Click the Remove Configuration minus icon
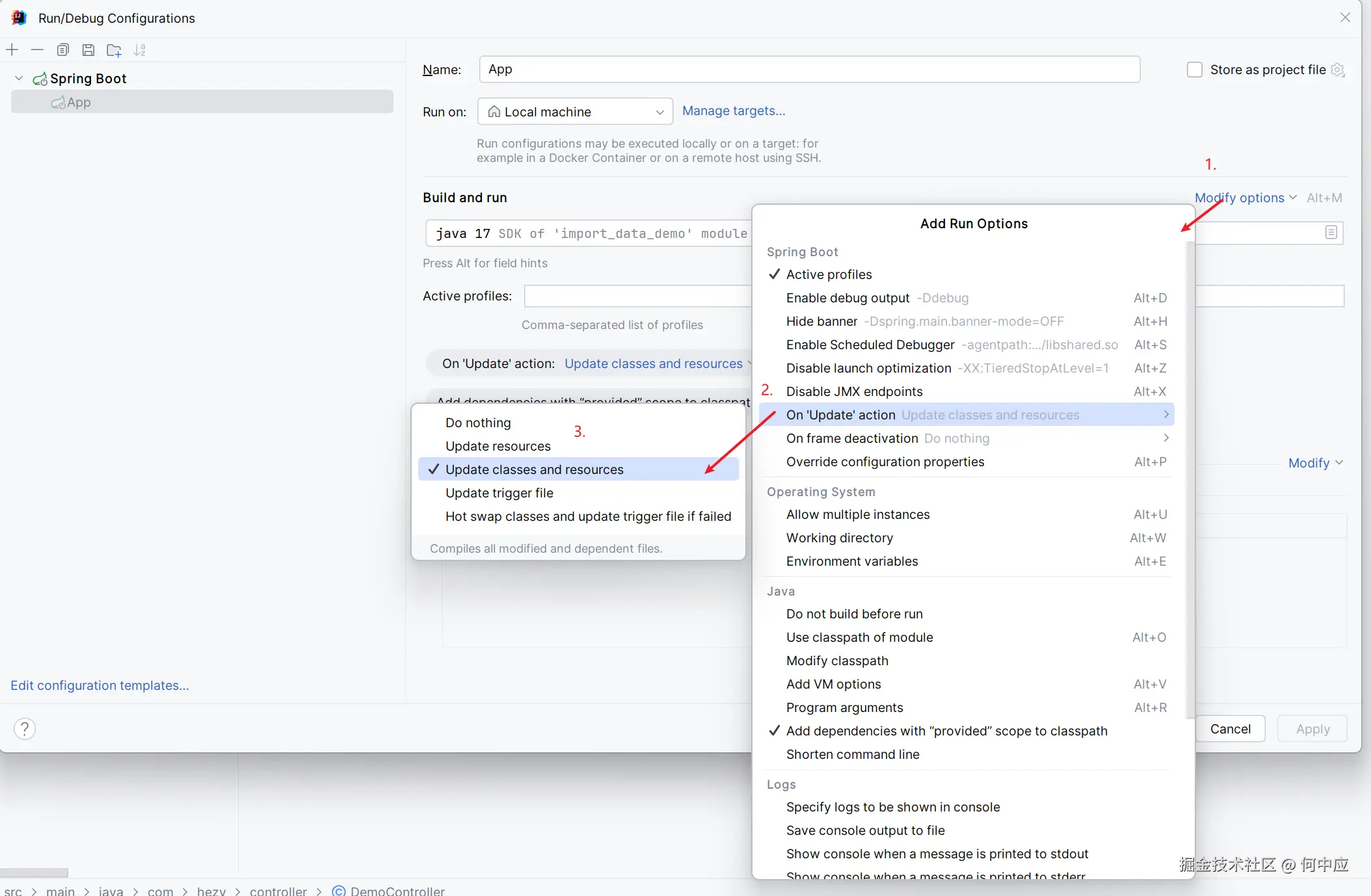This screenshot has height=896, width=1371. click(37, 50)
